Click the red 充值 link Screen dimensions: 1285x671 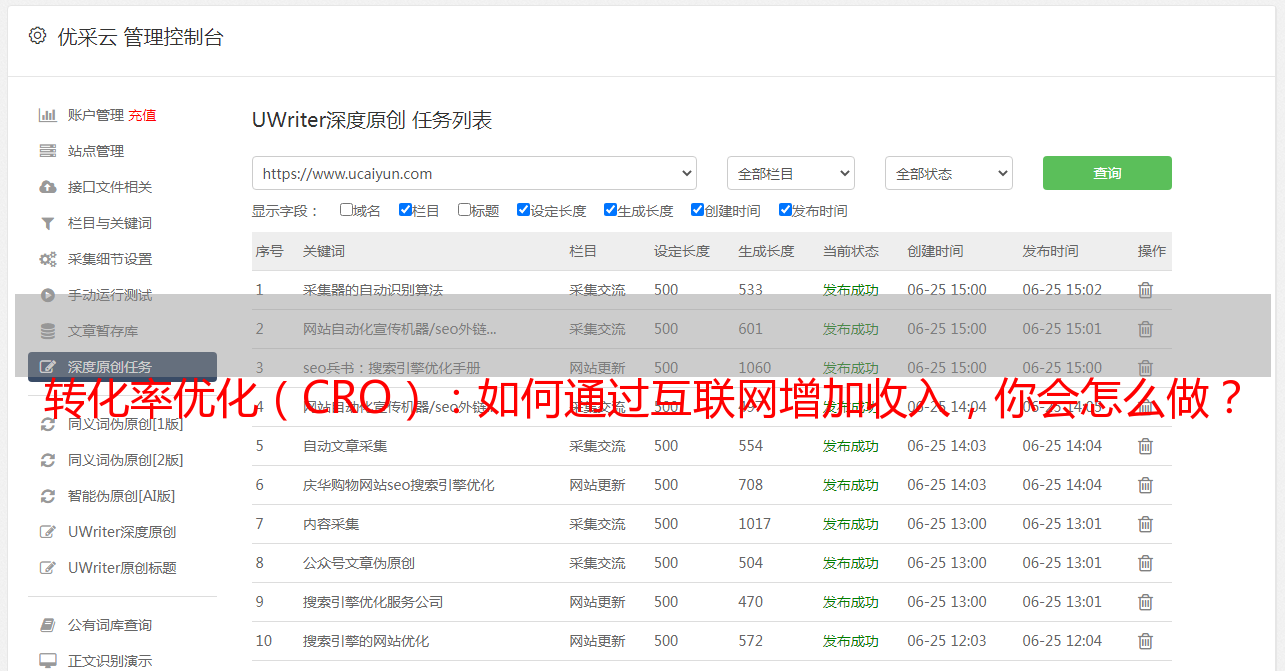pos(142,115)
